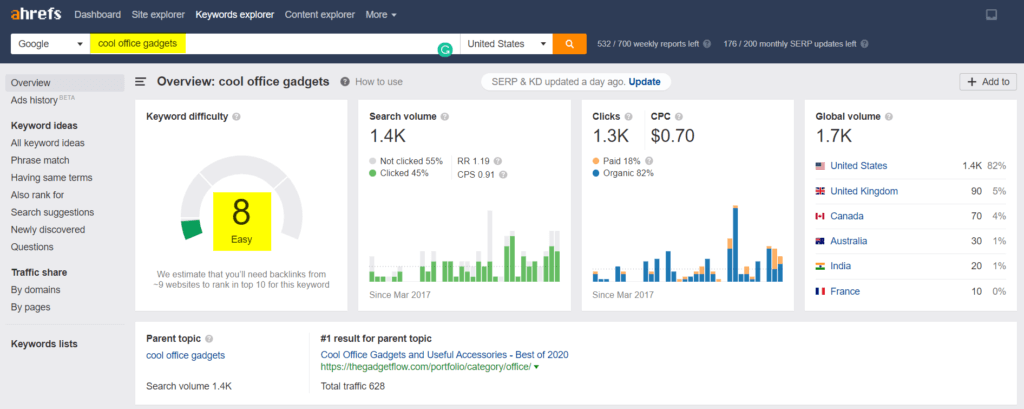1024x409 pixels.
Task: Open the Dashboard tab
Action: pos(97,14)
